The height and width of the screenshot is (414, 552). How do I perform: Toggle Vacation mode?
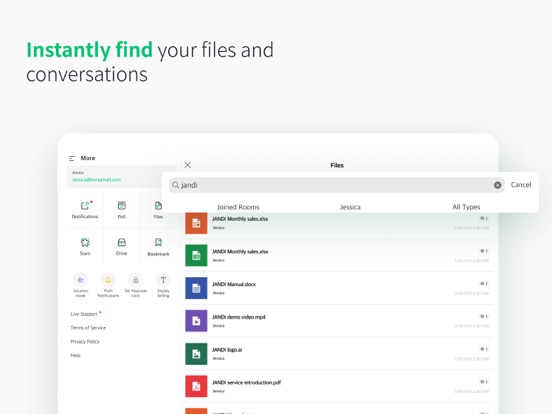[x=81, y=280]
